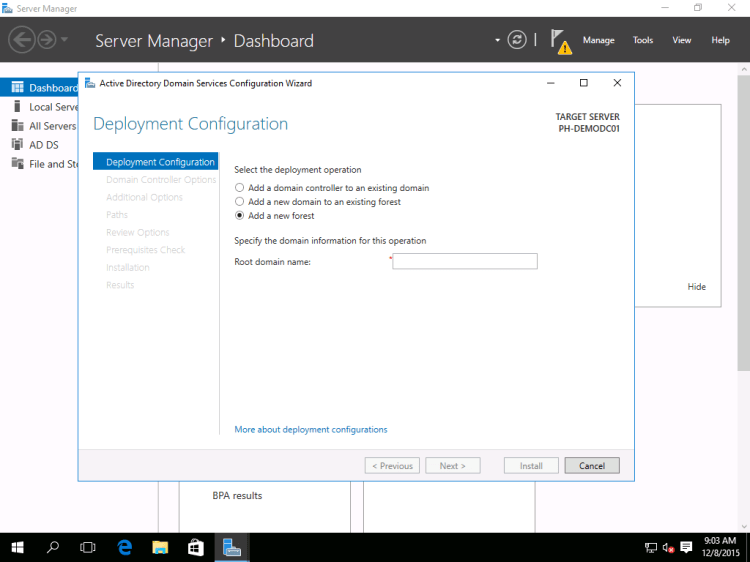Open the Windows Store taskbar icon
Screen dimensions: 750x562
(x=196, y=547)
